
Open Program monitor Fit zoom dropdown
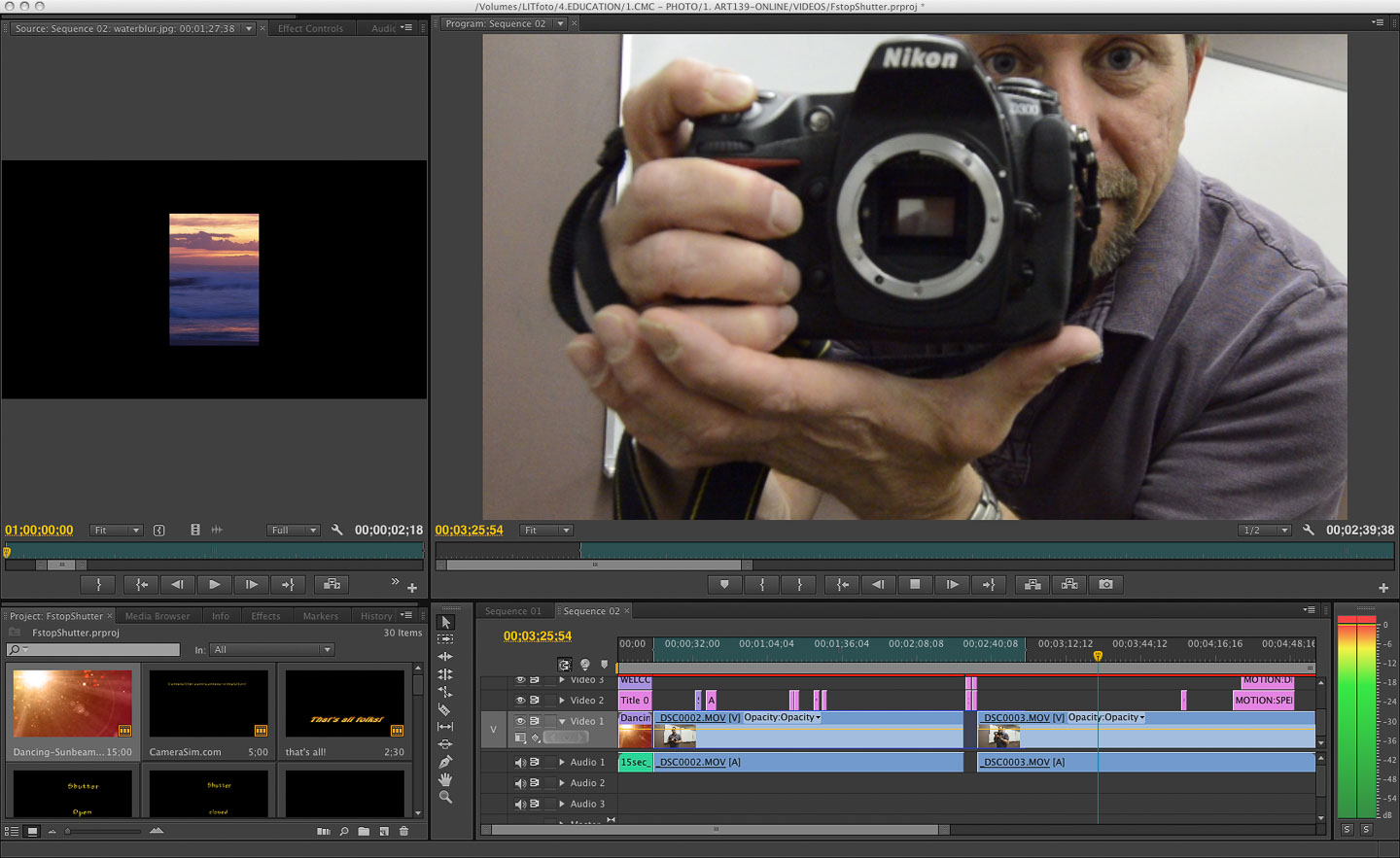coord(546,530)
